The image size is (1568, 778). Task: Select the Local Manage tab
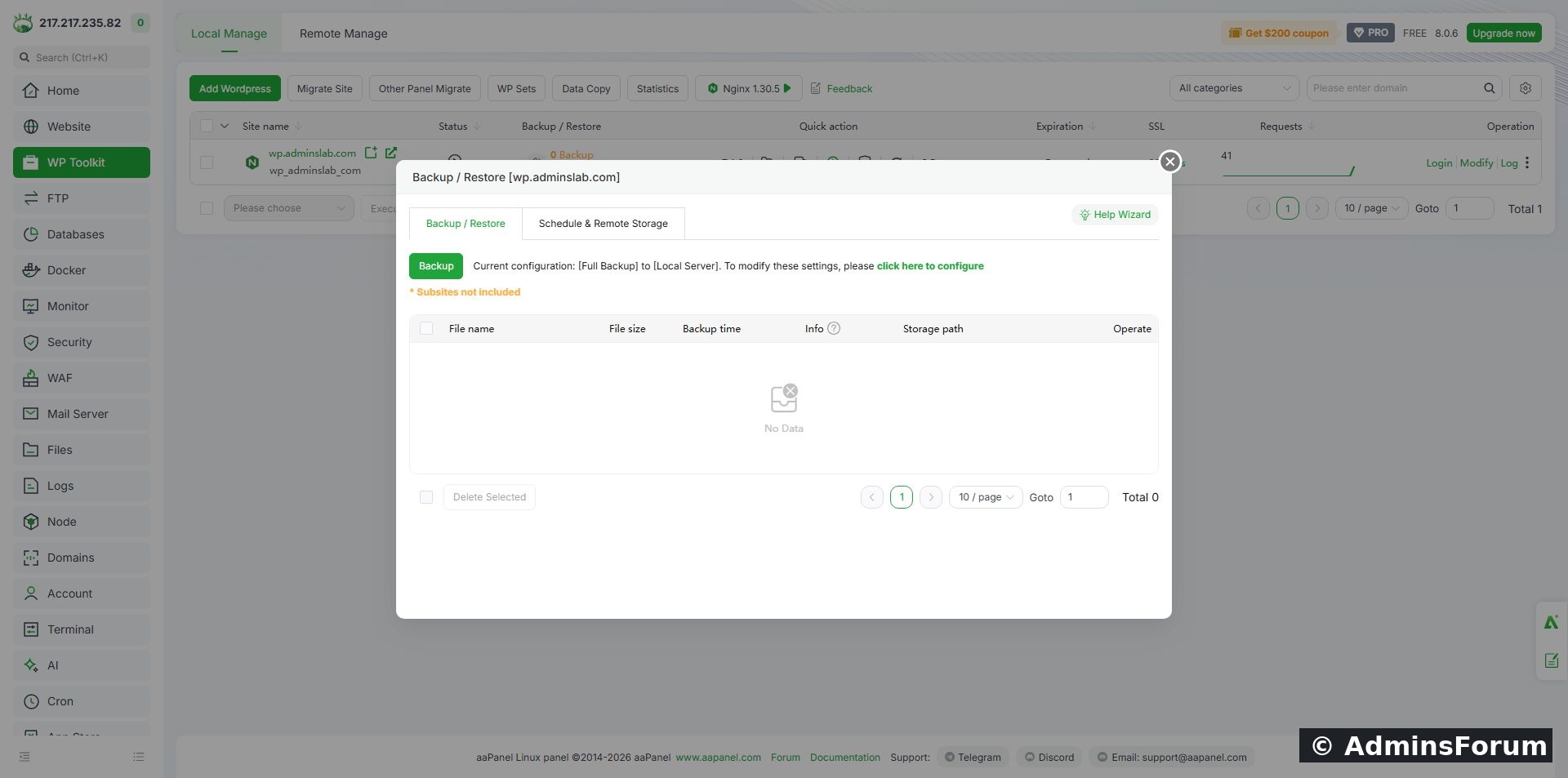[x=229, y=33]
